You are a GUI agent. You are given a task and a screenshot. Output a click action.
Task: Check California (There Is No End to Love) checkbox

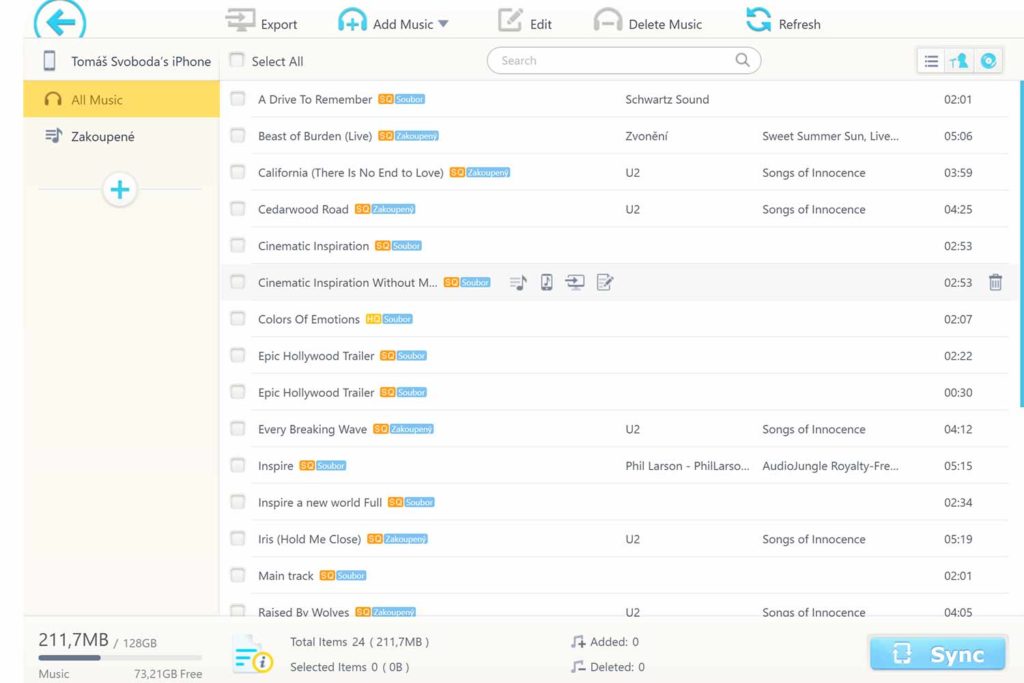tap(238, 172)
